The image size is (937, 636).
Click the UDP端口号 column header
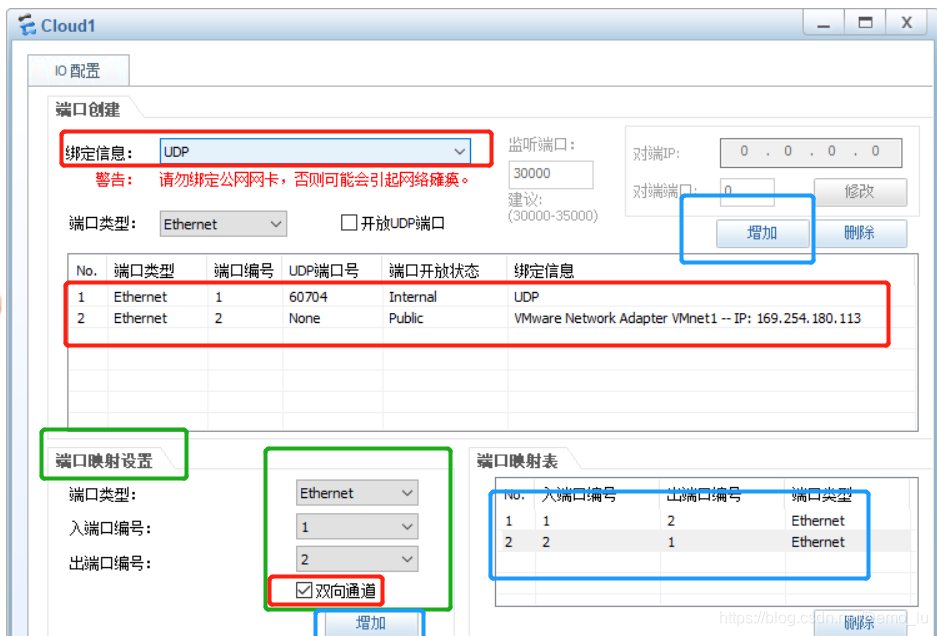[332, 271]
